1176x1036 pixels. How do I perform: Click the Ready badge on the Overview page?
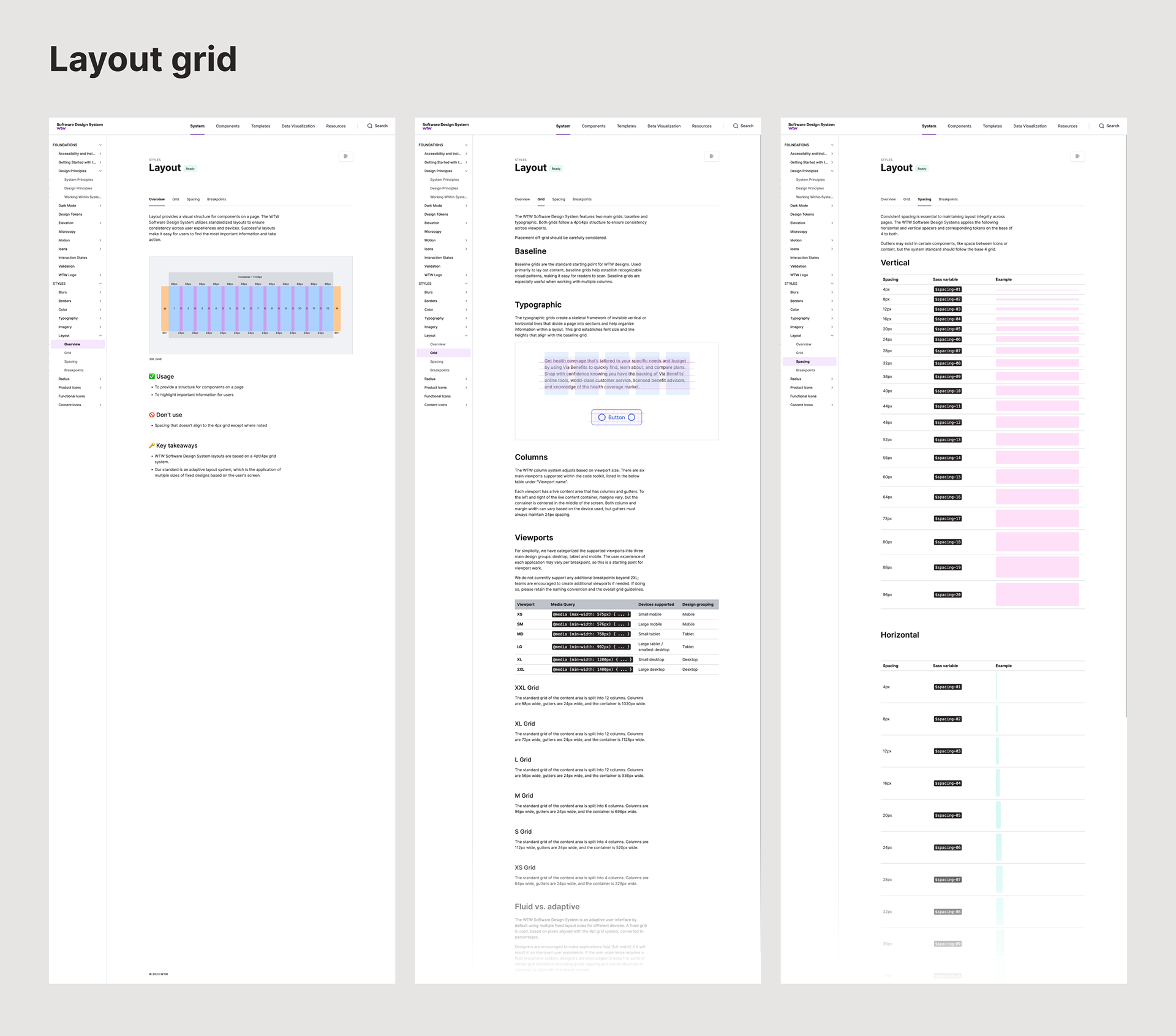pyautogui.click(x=190, y=168)
